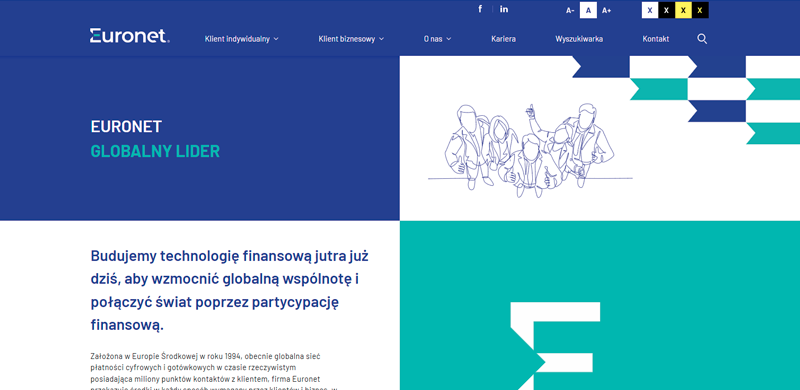800x390 pixels.
Task: Decrease font size with A- button
Action: (570, 10)
